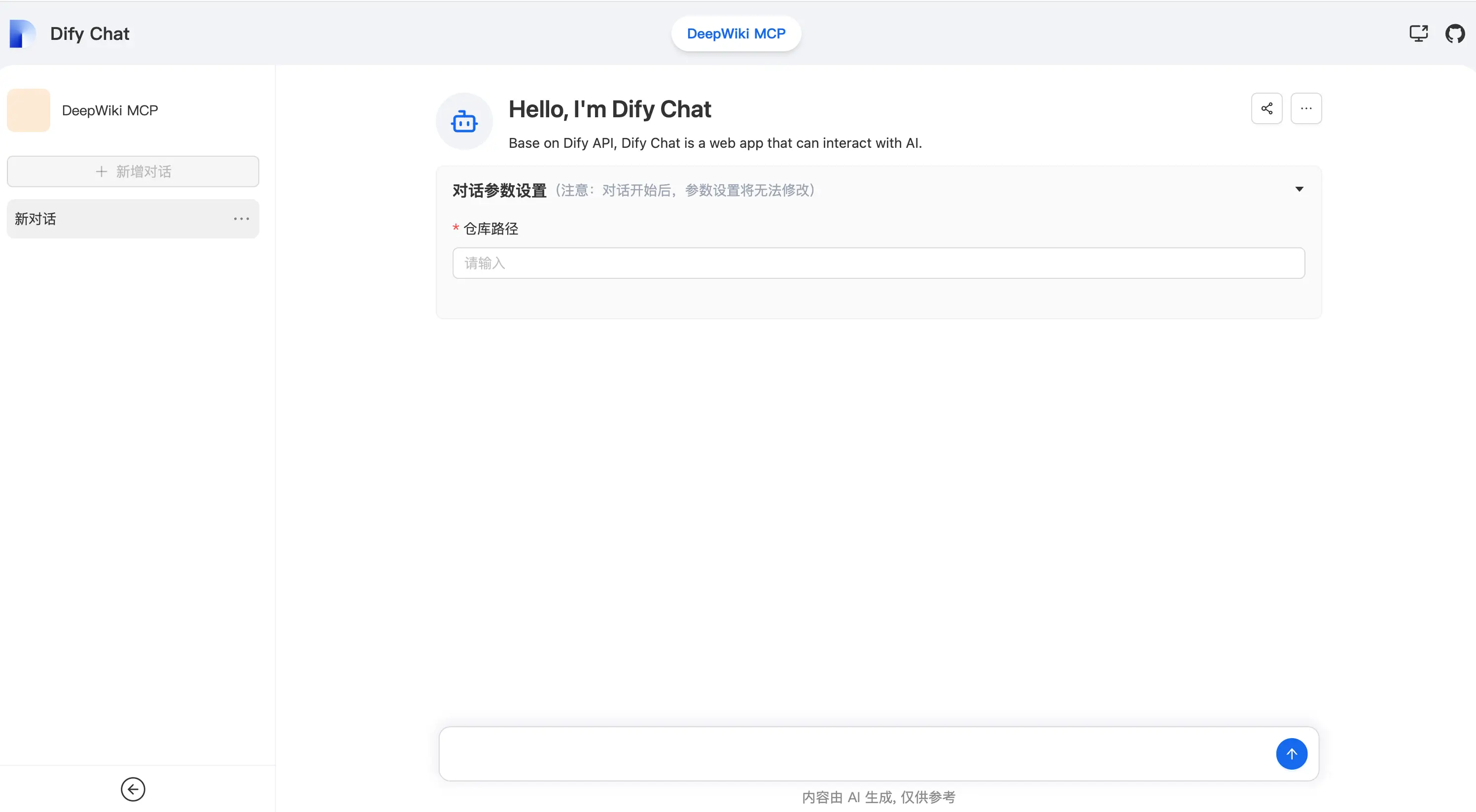This screenshot has width=1476, height=812.
Task: Click the DeepWiki MCP app thumbnail in sidebar
Action: coord(29,110)
